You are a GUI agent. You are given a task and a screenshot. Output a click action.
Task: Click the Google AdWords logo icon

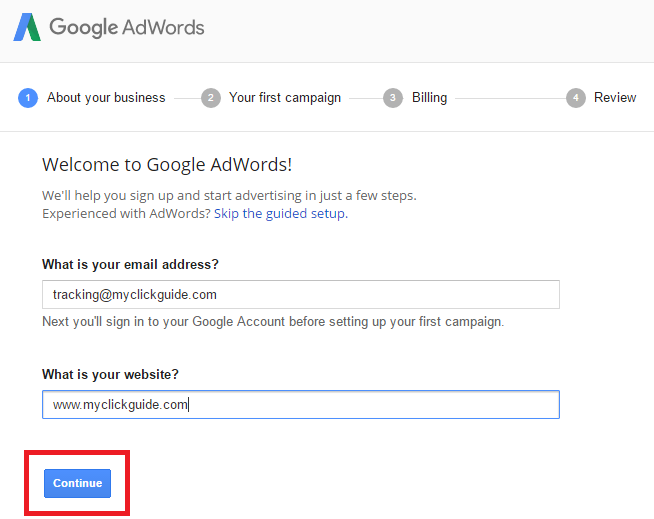coord(27,27)
